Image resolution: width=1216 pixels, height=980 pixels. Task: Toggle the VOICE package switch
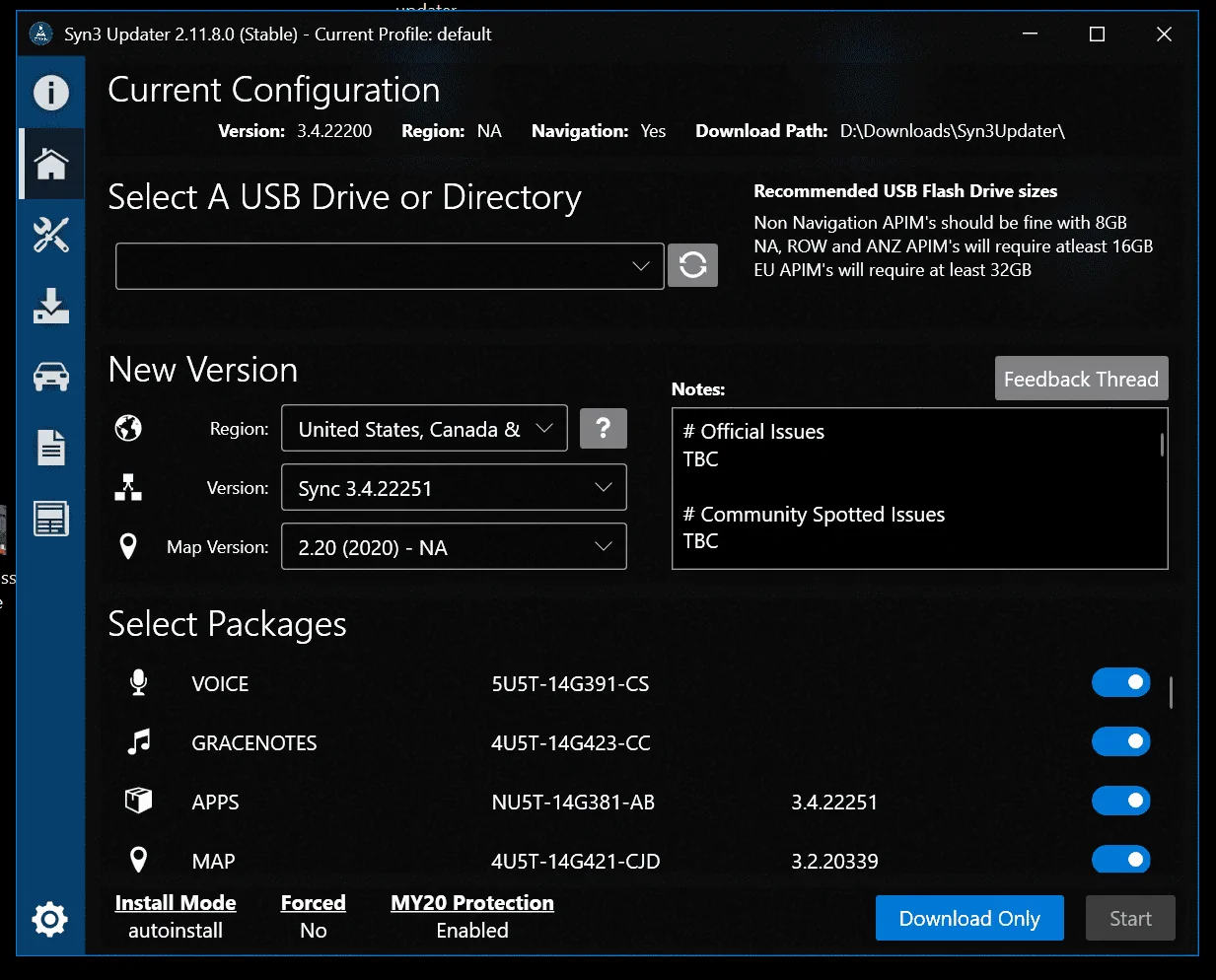tap(1121, 682)
